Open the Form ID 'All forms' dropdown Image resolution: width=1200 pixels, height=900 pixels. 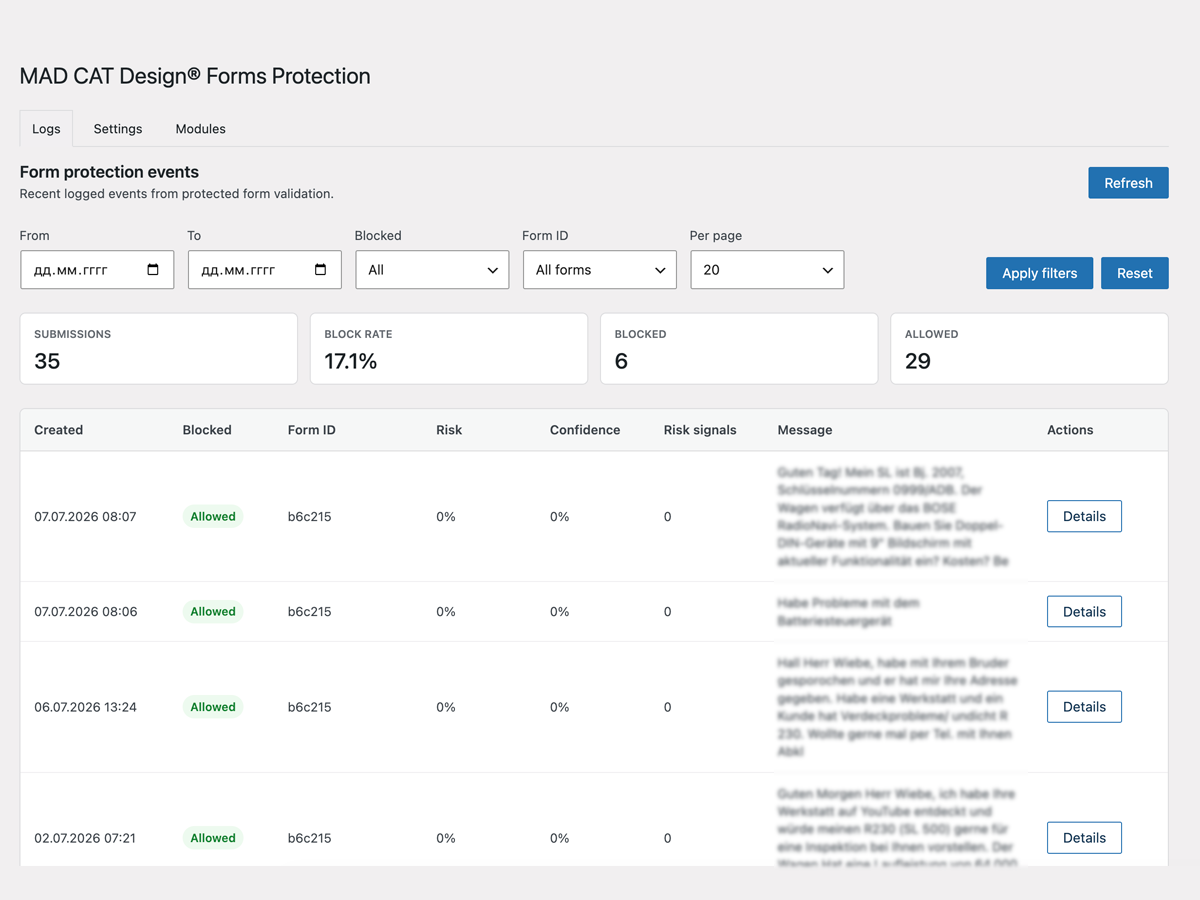(x=599, y=270)
